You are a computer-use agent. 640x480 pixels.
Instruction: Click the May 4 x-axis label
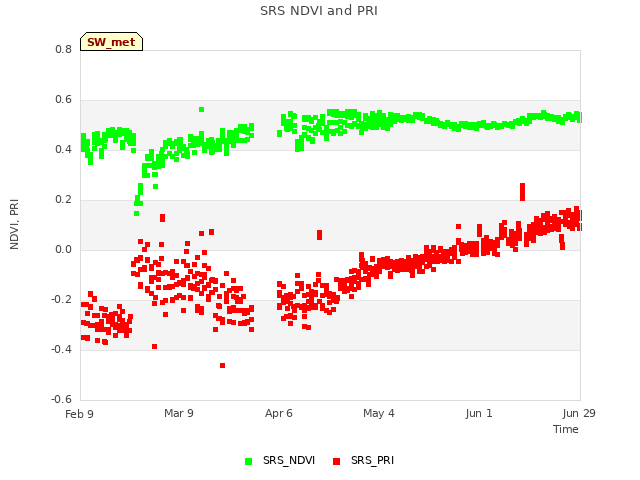click(x=379, y=413)
